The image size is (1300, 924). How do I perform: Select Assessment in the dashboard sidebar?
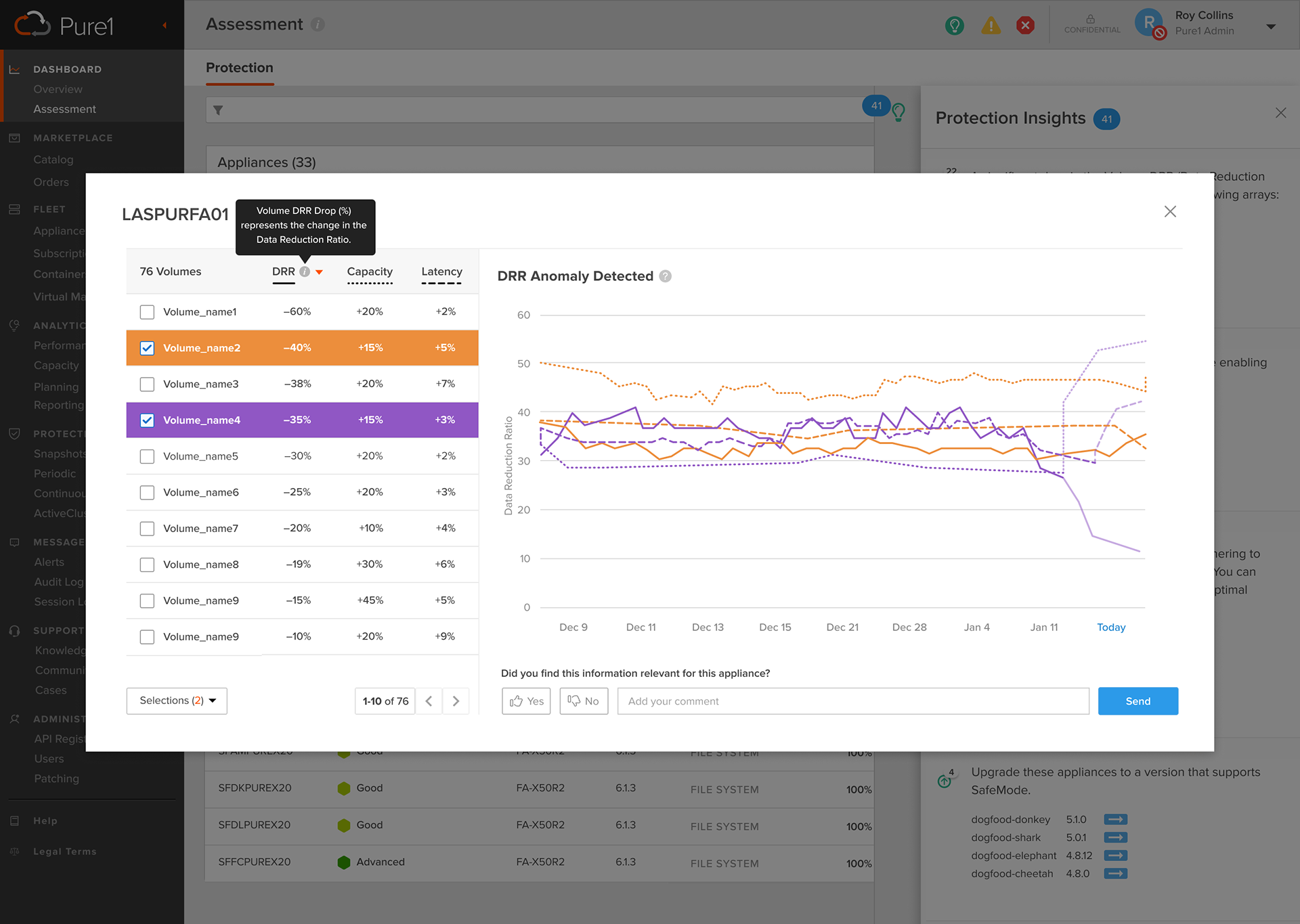click(x=64, y=109)
